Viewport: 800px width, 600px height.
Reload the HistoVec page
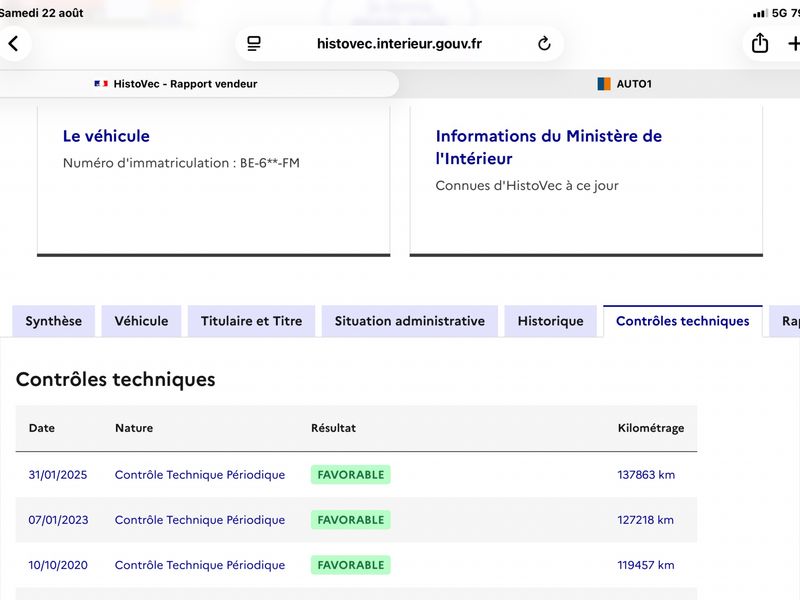544,44
